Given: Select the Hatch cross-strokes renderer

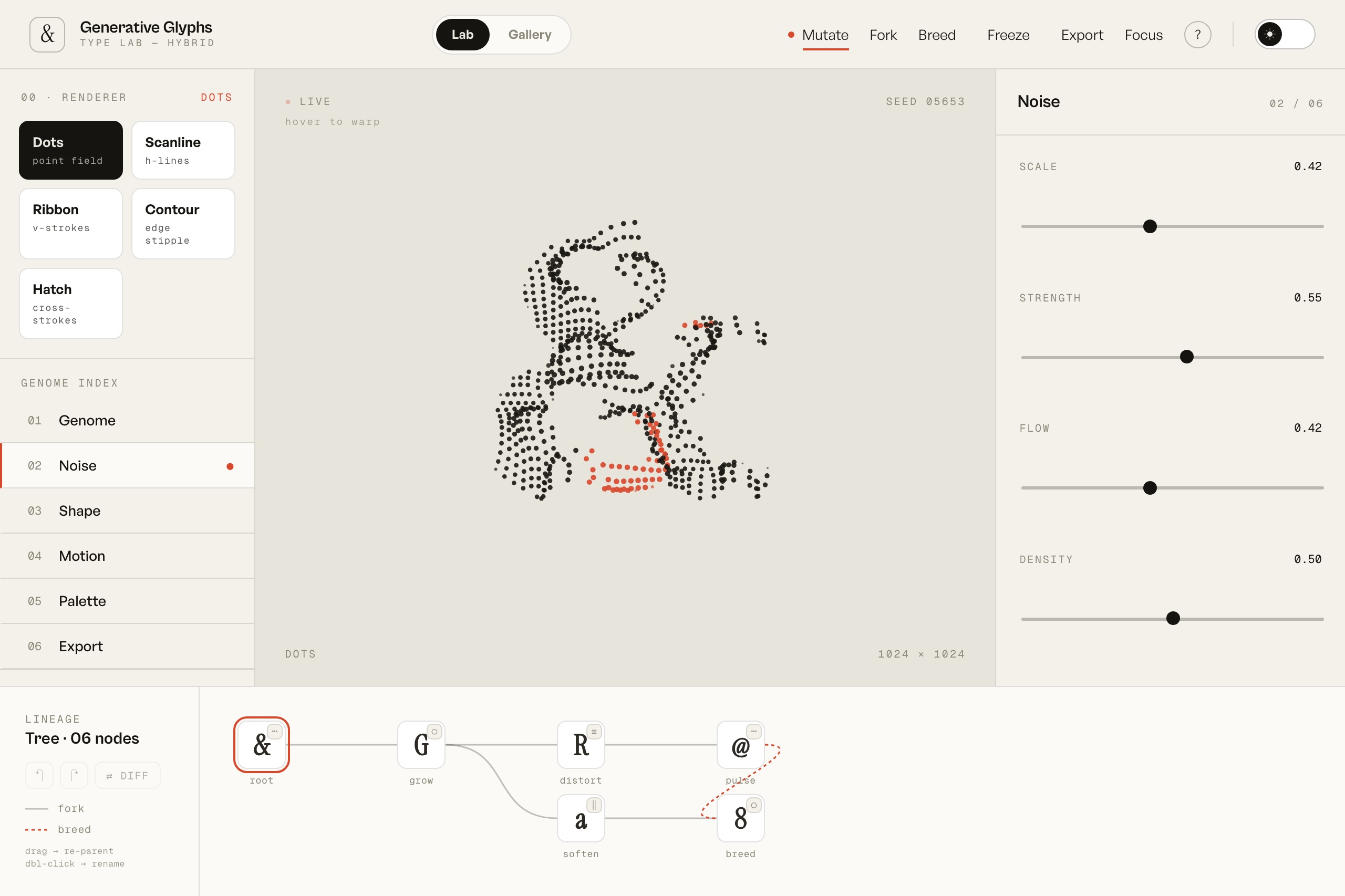Looking at the screenshot, I should (71, 304).
